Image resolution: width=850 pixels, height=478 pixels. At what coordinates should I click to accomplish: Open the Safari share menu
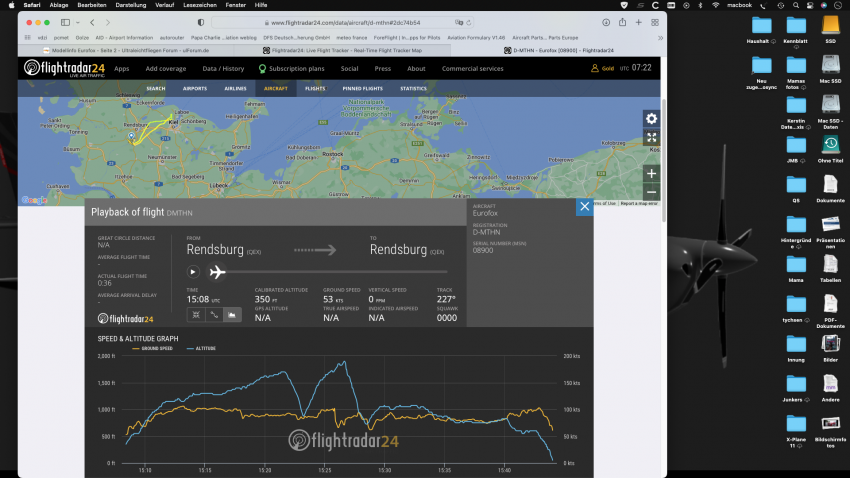coord(622,22)
